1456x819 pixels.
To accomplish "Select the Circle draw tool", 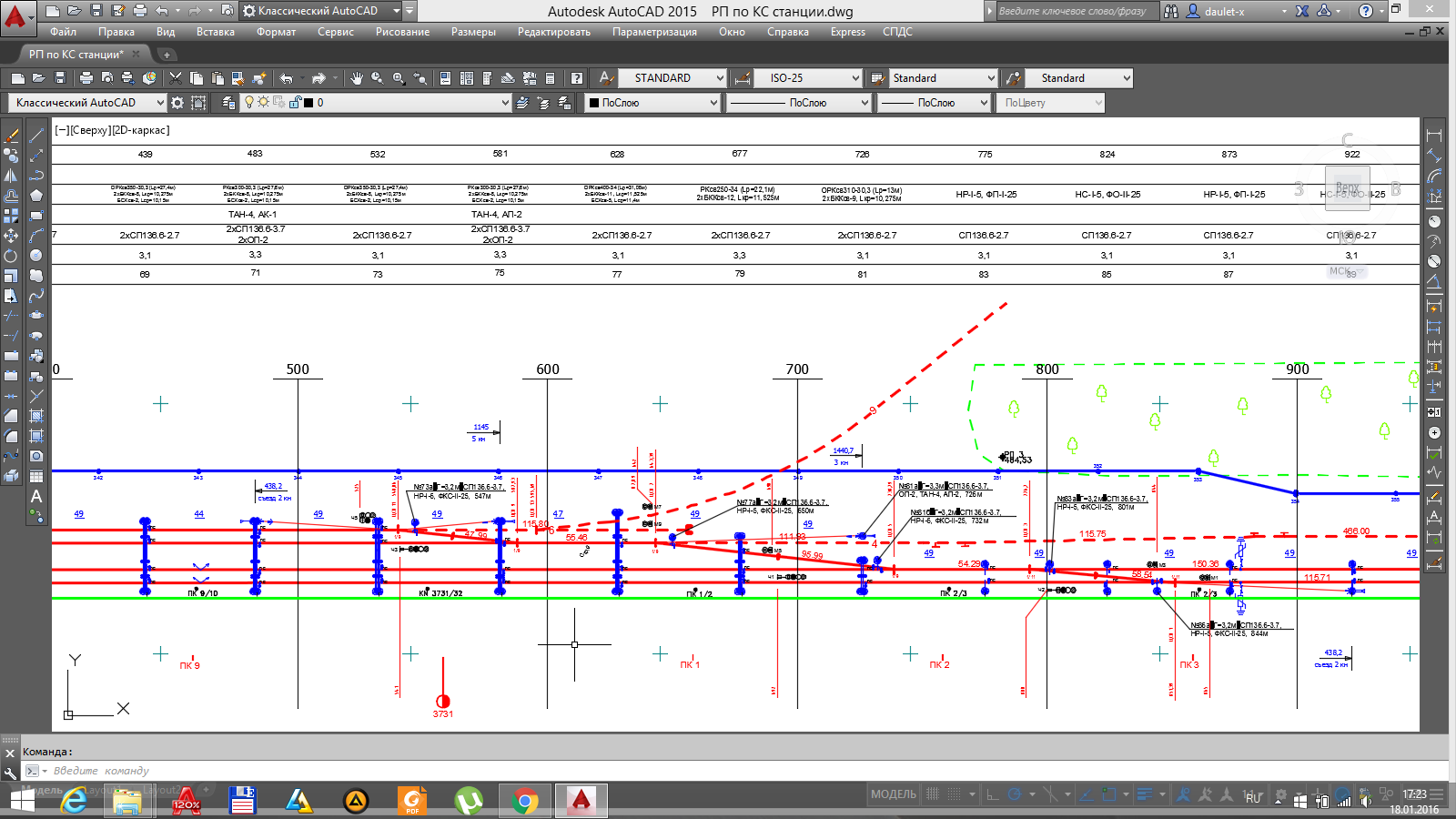I will (x=36, y=256).
